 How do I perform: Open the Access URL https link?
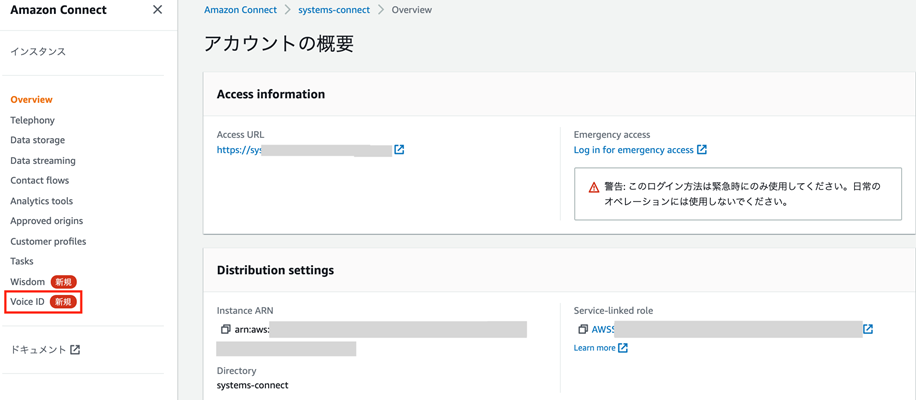click(238, 150)
